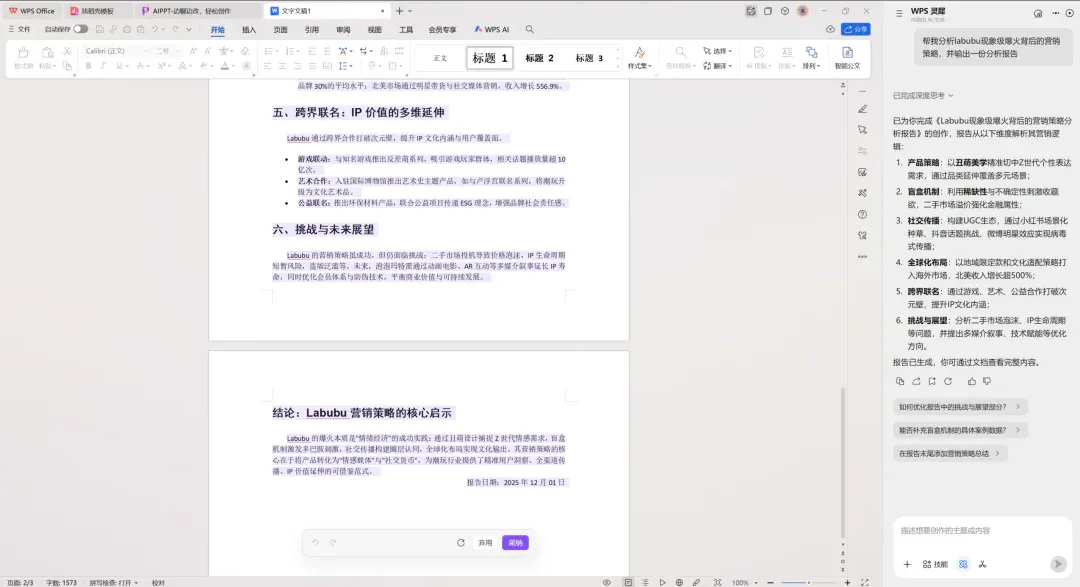This screenshot has height=587, width=1080.
Task: Select suggestion 如何优化报告中的挑战与展望部分
Action: [x=959, y=406]
